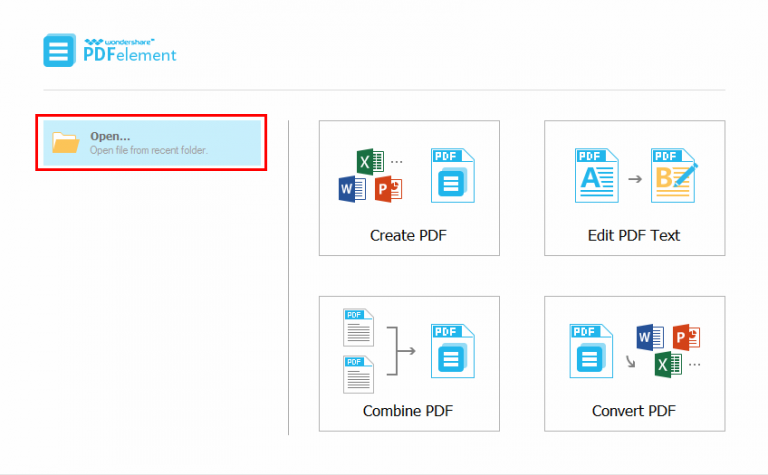
Task: Click the PowerPoint icon in Create PDF tile
Action: click(x=388, y=188)
